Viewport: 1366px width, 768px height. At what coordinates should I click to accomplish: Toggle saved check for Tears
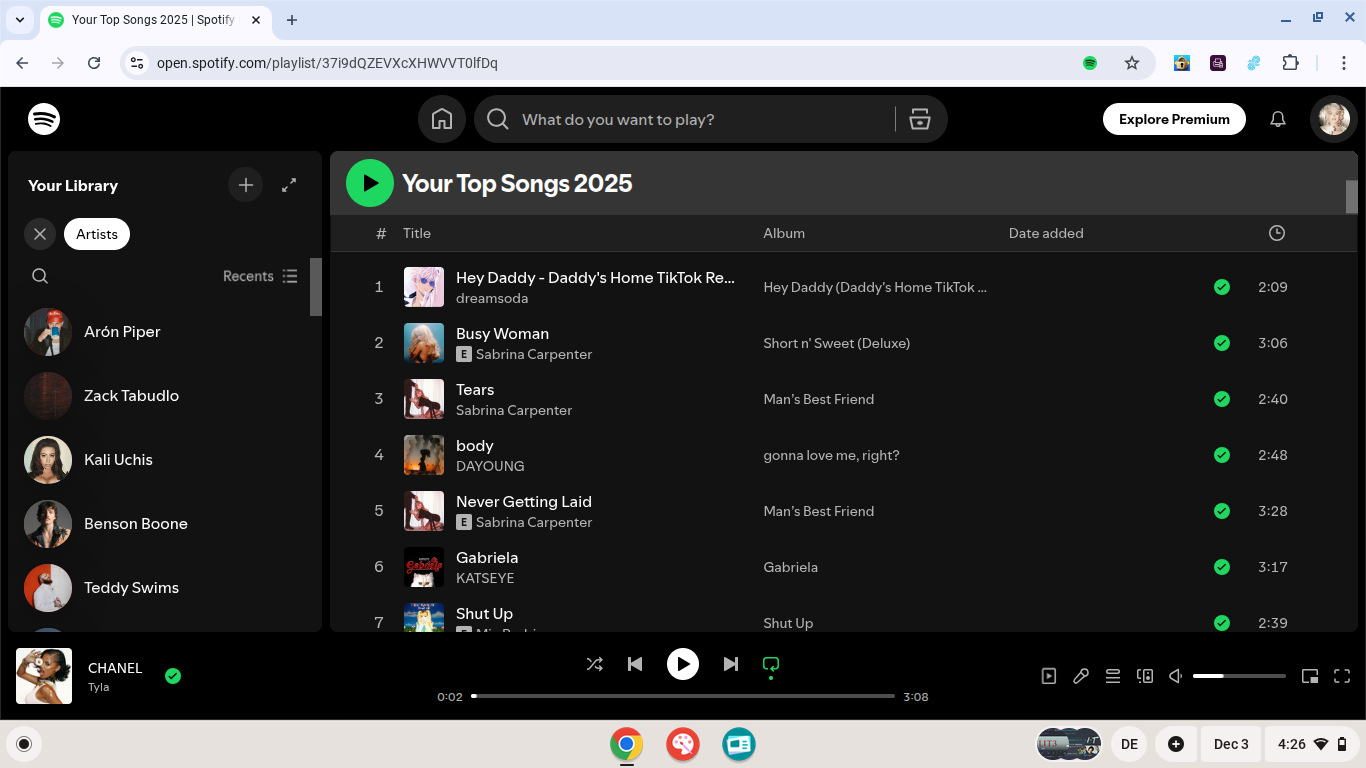coord(1221,399)
